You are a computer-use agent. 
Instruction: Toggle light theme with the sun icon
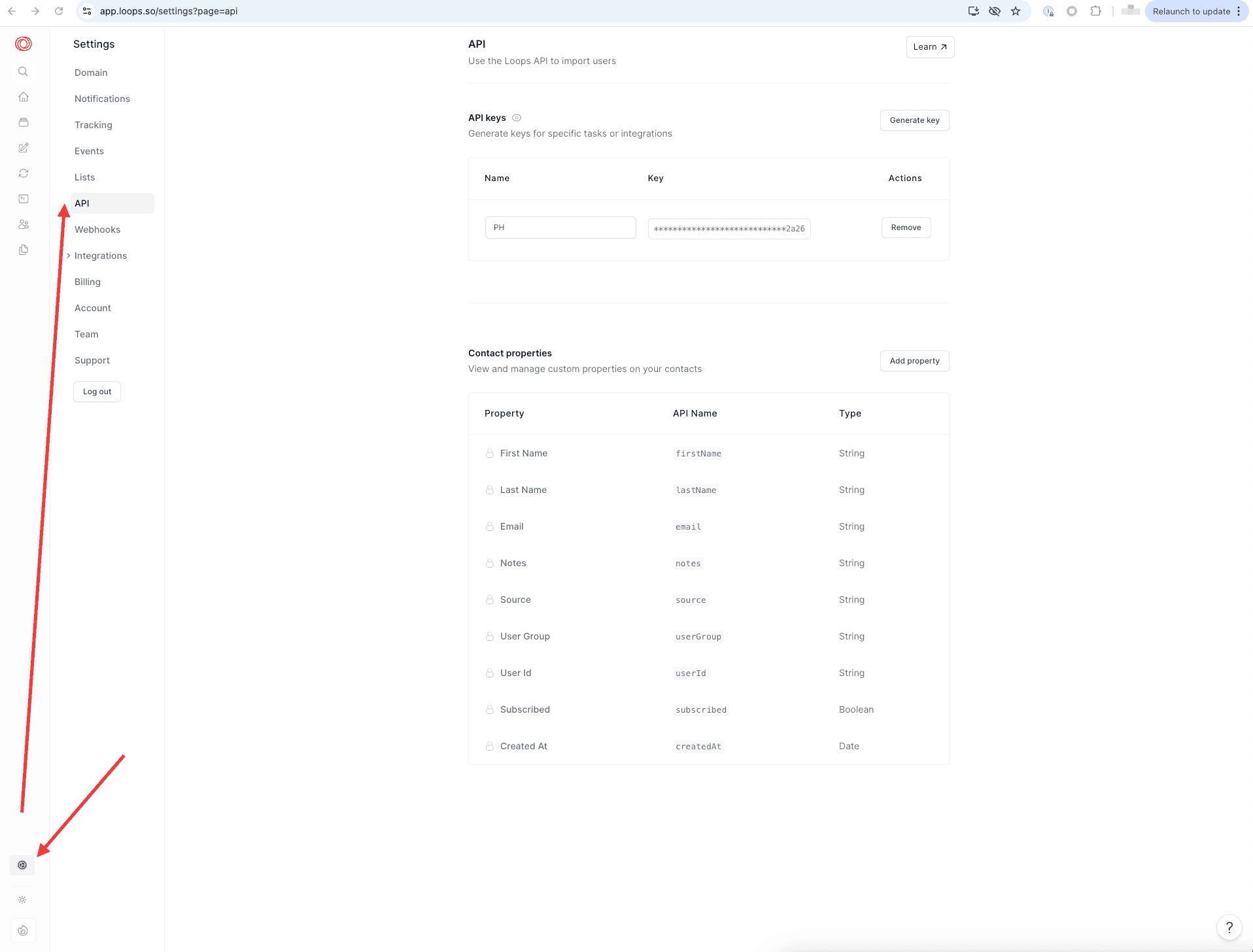coord(22,900)
